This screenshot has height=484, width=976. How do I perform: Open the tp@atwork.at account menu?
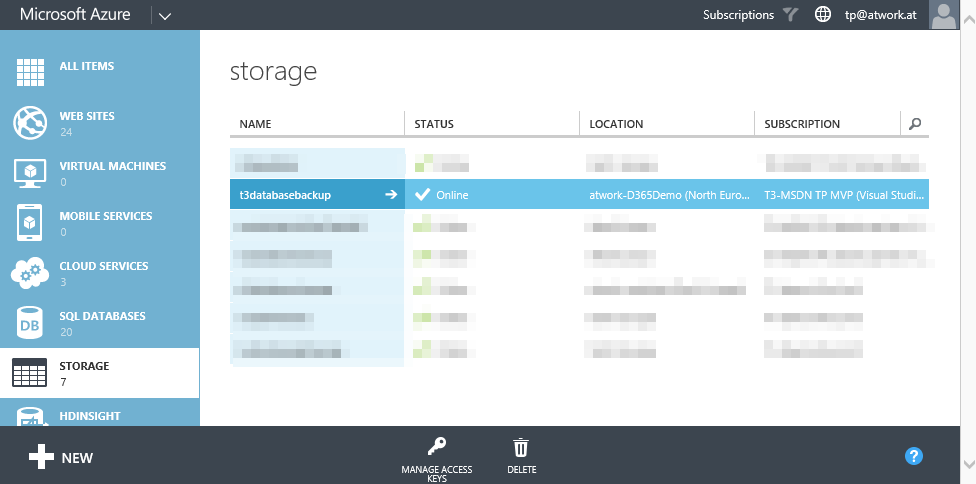pyautogui.click(x=880, y=15)
